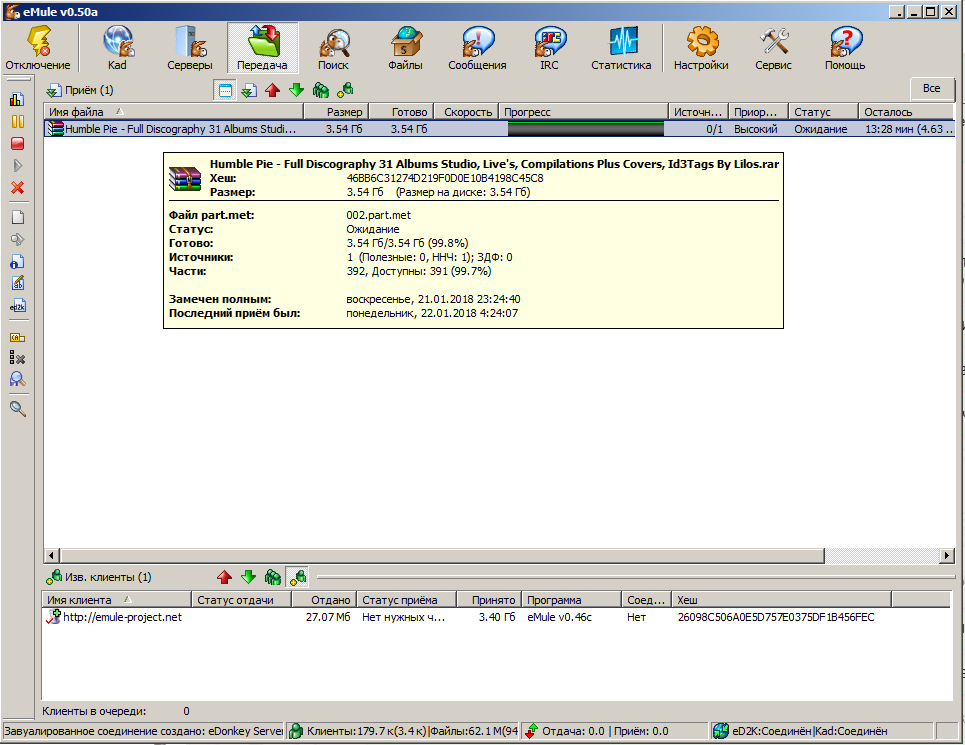965x745 pixels.
Task: Copy the ed2k link via ed2k icon
Action: click(17, 306)
